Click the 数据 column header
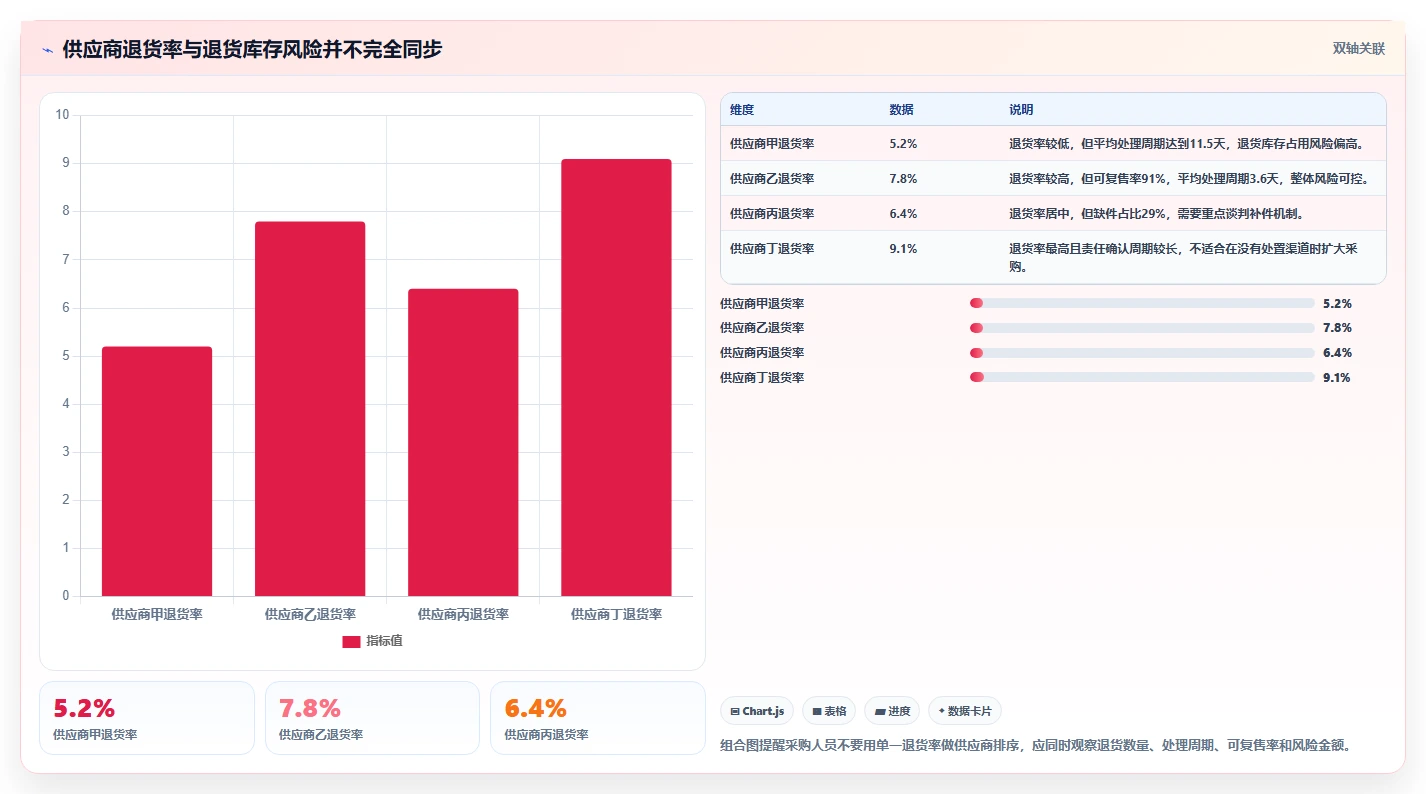The image size is (1426, 794). point(901,110)
